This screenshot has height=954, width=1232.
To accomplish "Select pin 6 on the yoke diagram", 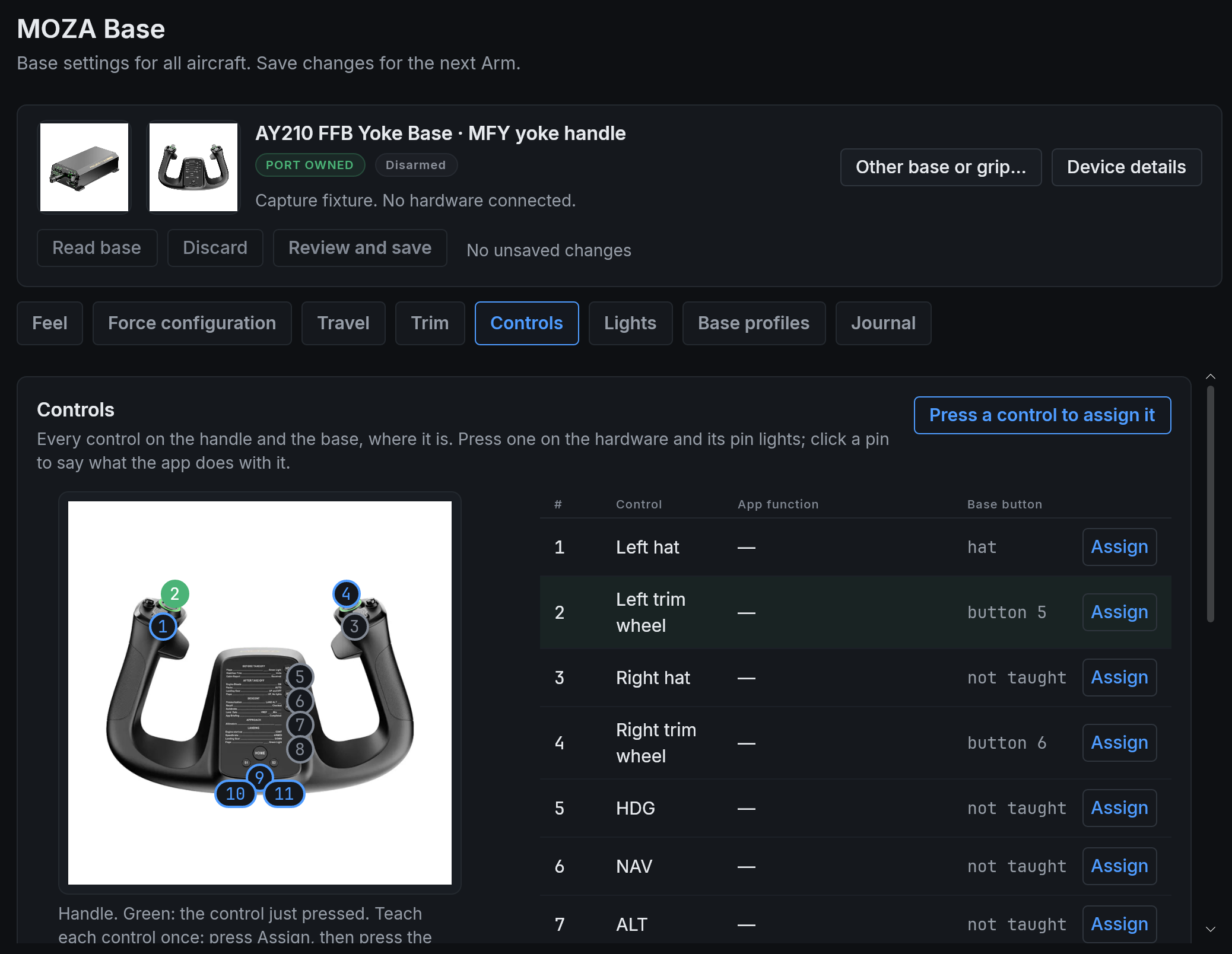I will coord(300,701).
